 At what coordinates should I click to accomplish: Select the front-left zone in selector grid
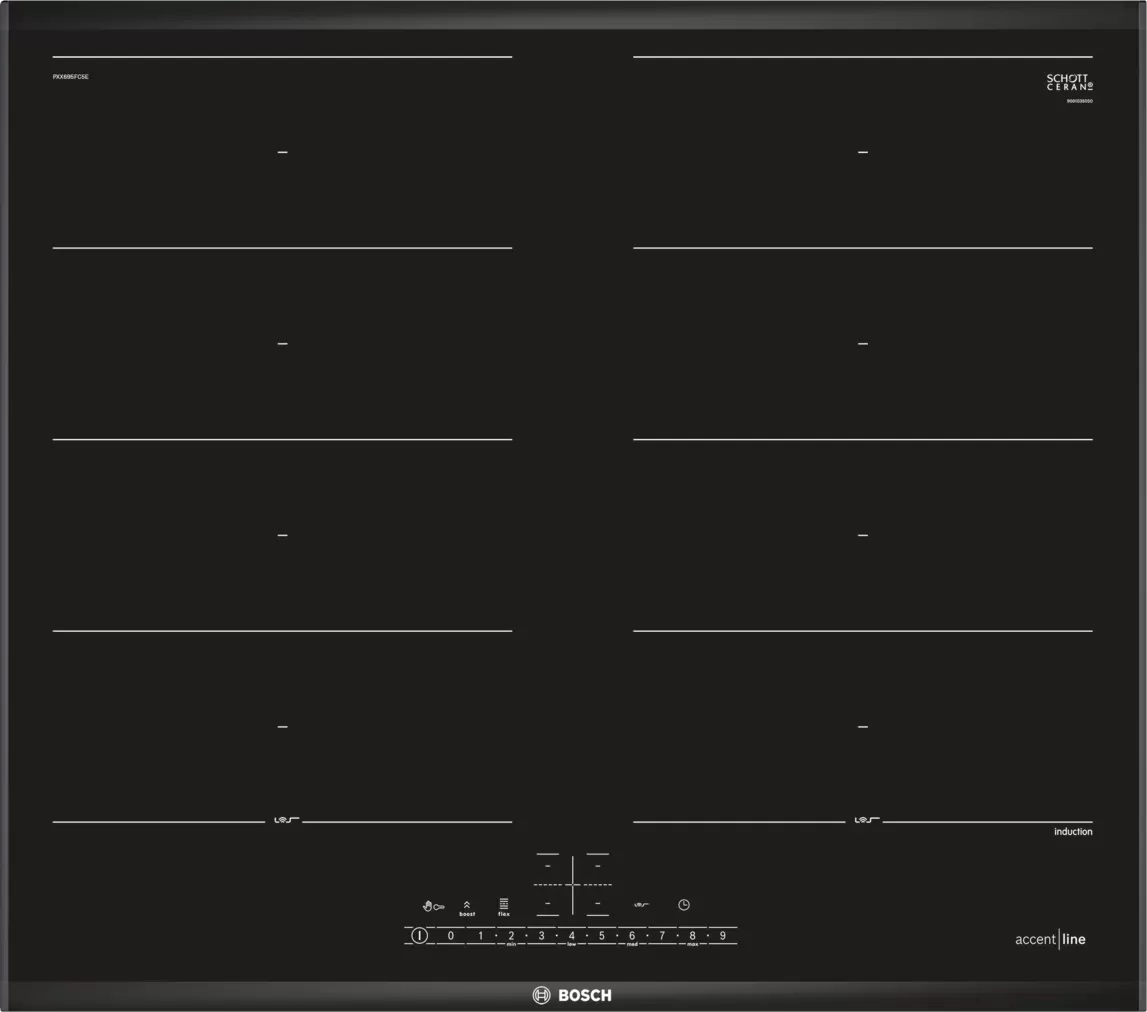(x=547, y=903)
